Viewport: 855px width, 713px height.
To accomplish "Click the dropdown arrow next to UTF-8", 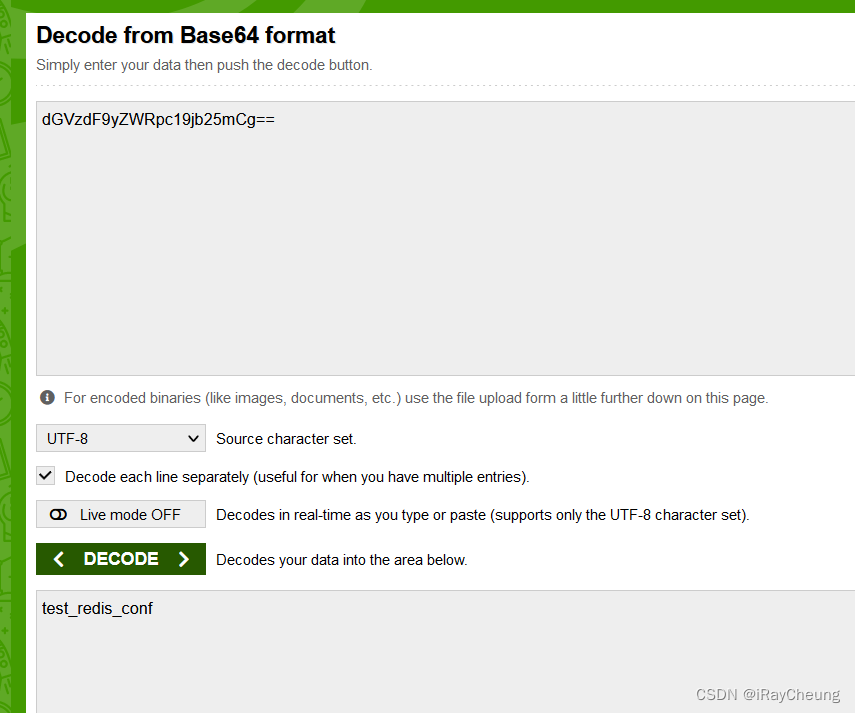I will coord(193,438).
